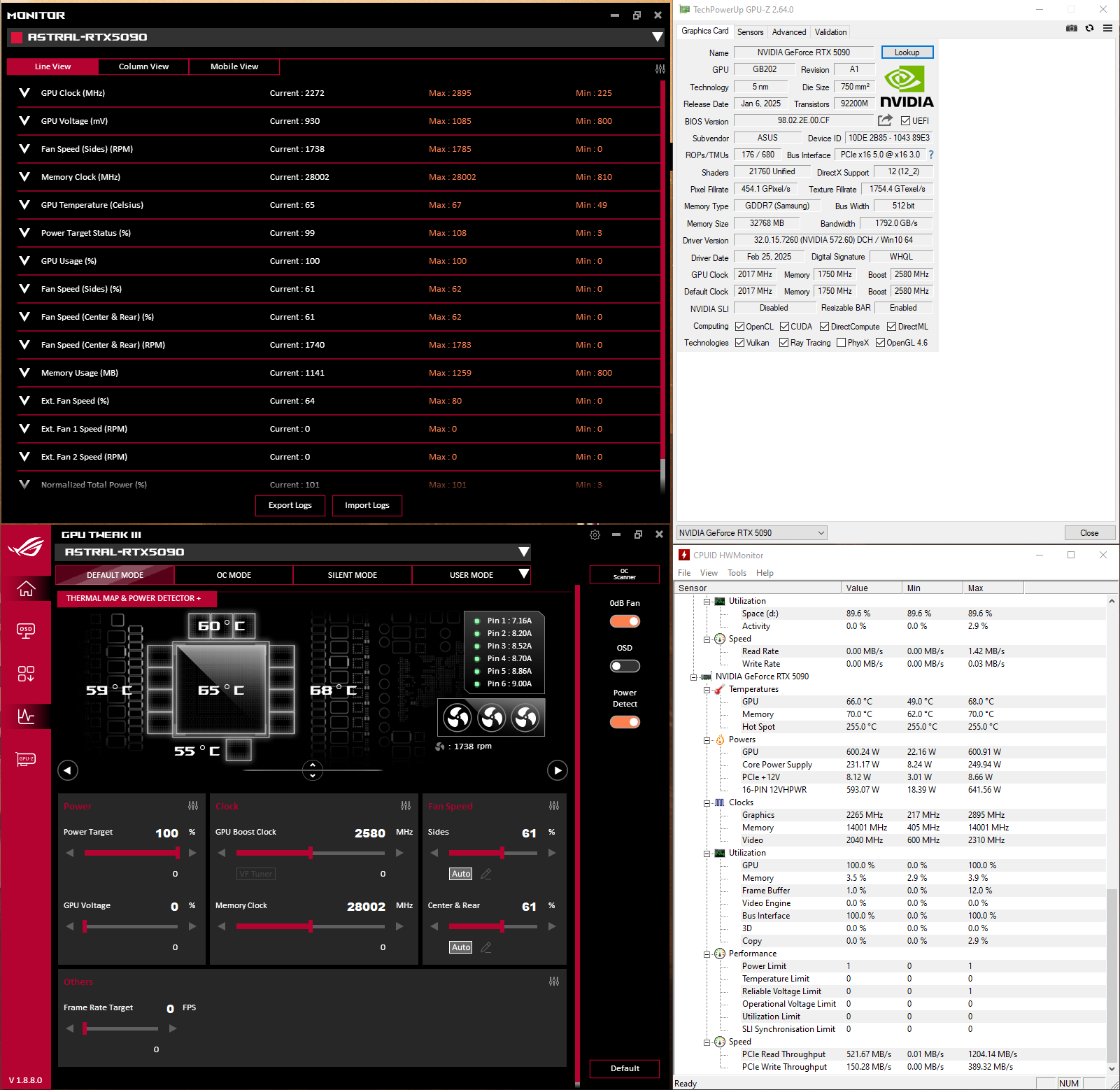Open the monitor graph sidebar icon
The width and height of the screenshot is (1120, 1090).
coord(26,716)
